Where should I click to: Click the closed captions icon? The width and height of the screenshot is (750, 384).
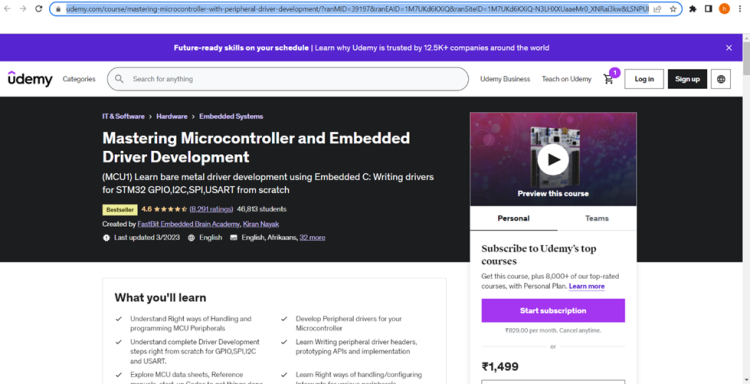233,238
